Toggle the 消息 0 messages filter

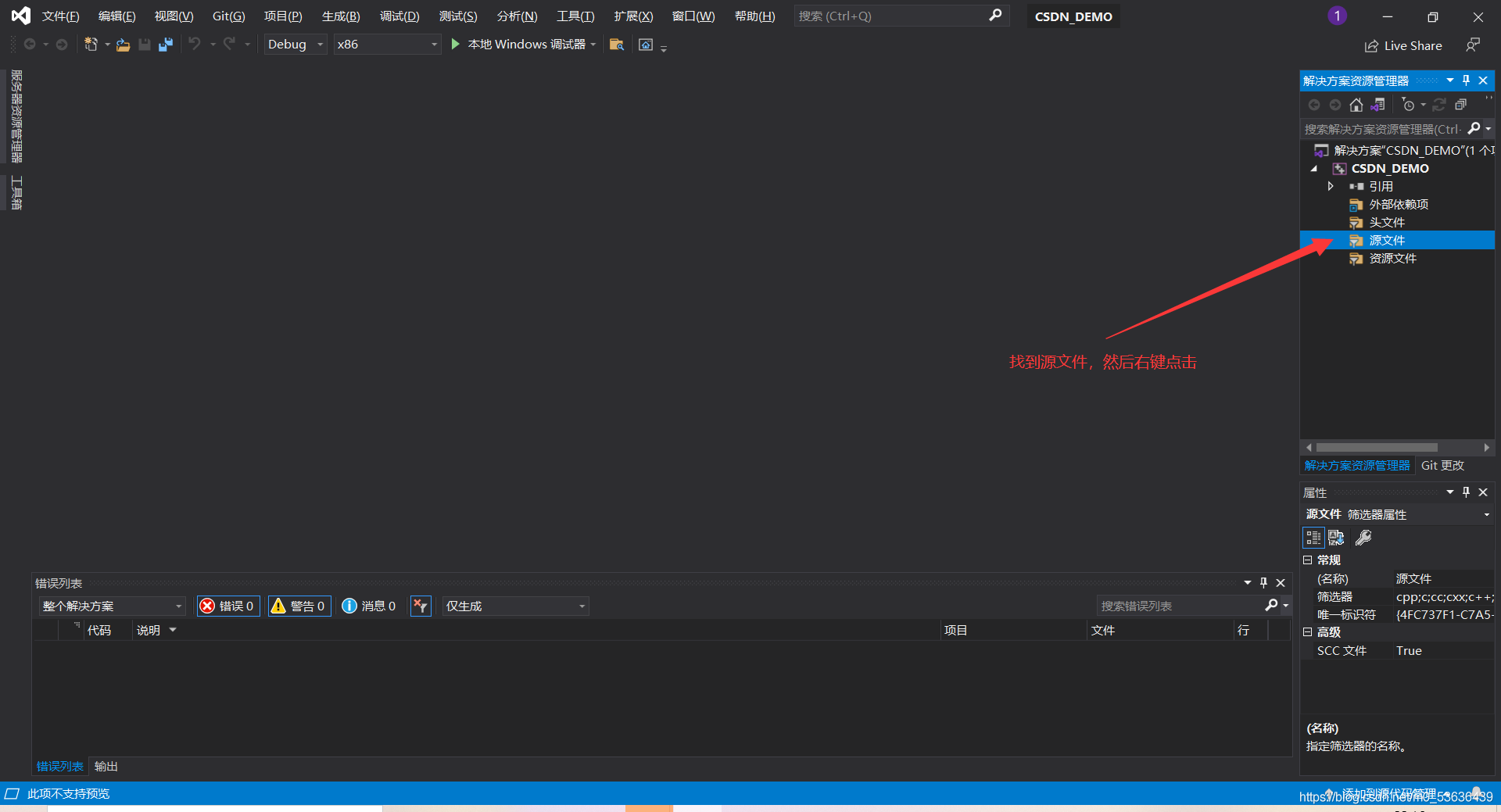click(x=369, y=606)
